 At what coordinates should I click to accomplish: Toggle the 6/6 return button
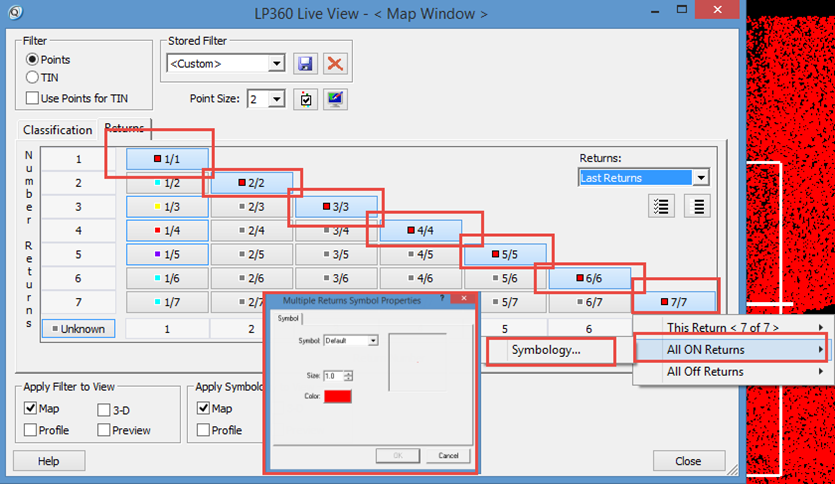tap(590, 278)
